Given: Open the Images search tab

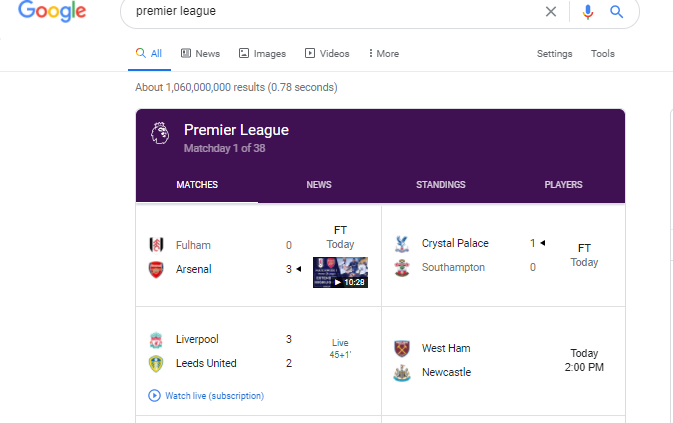Looking at the screenshot, I should point(263,54).
